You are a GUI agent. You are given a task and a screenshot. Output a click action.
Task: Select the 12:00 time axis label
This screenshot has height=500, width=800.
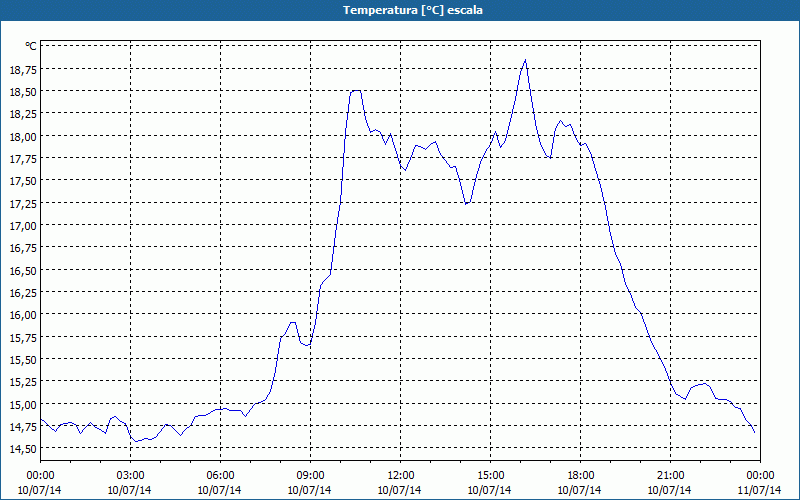401,476
